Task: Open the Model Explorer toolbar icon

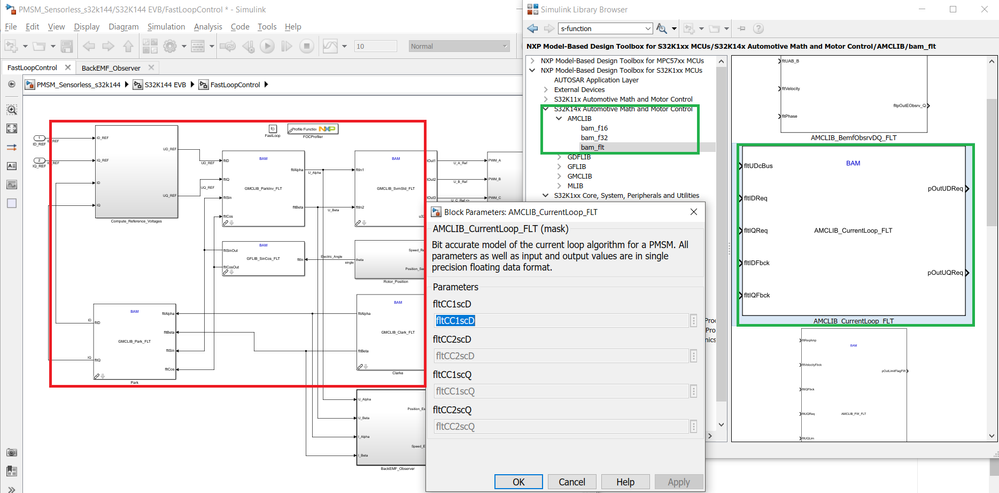Action: [198, 46]
